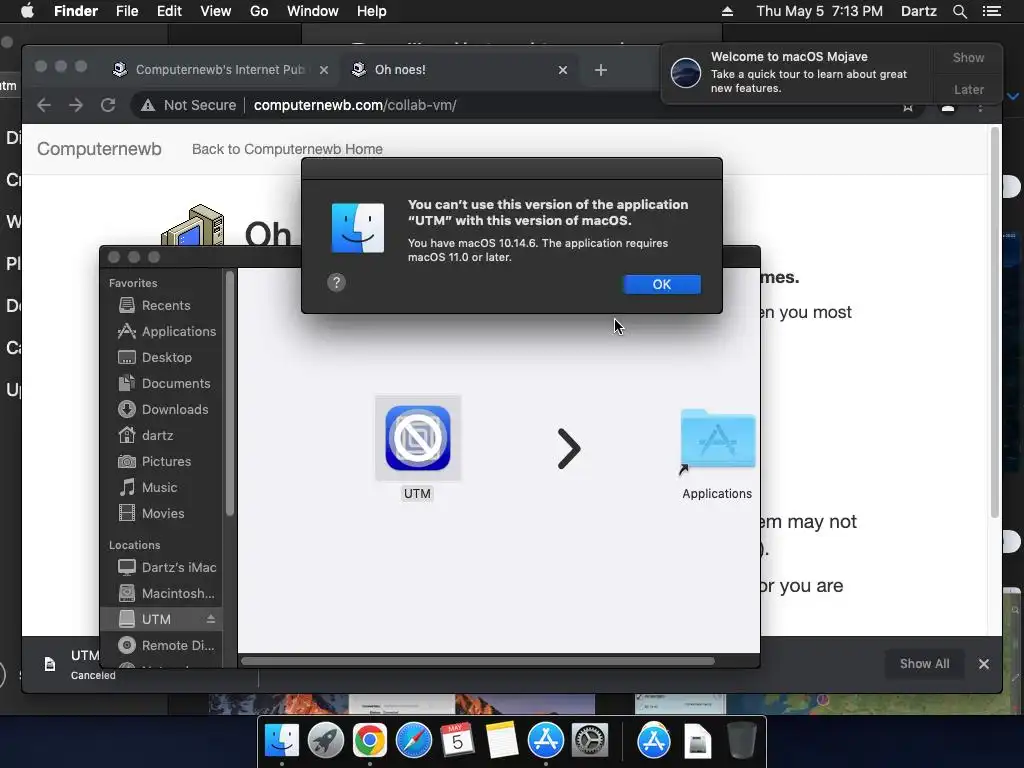The width and height of the screenshot is (1024, 768).
Task: Open Spotlight search in the menu bar
Action: [959, 11]
